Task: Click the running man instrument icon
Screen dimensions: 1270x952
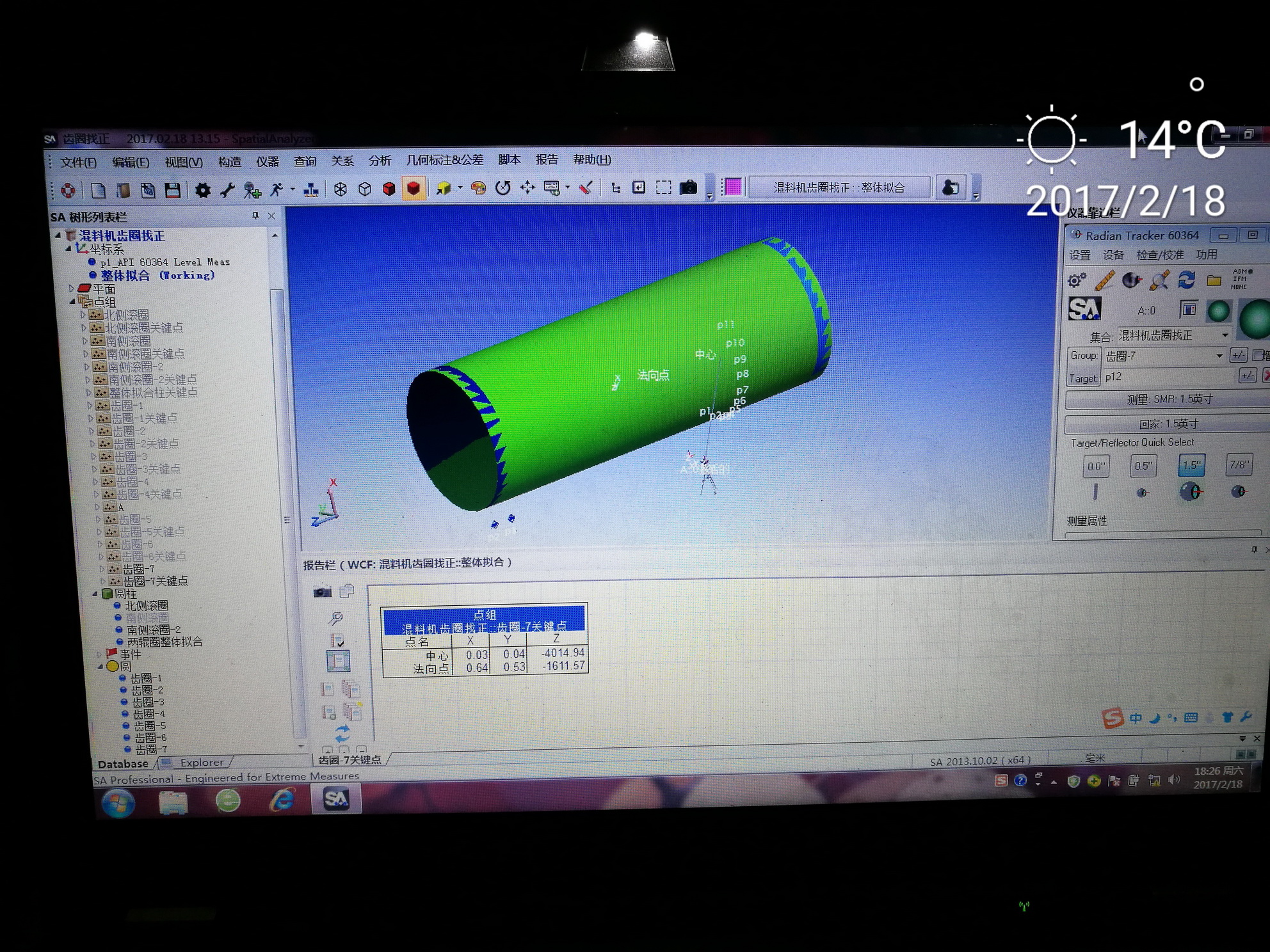Action: click(x=277, y=189)
